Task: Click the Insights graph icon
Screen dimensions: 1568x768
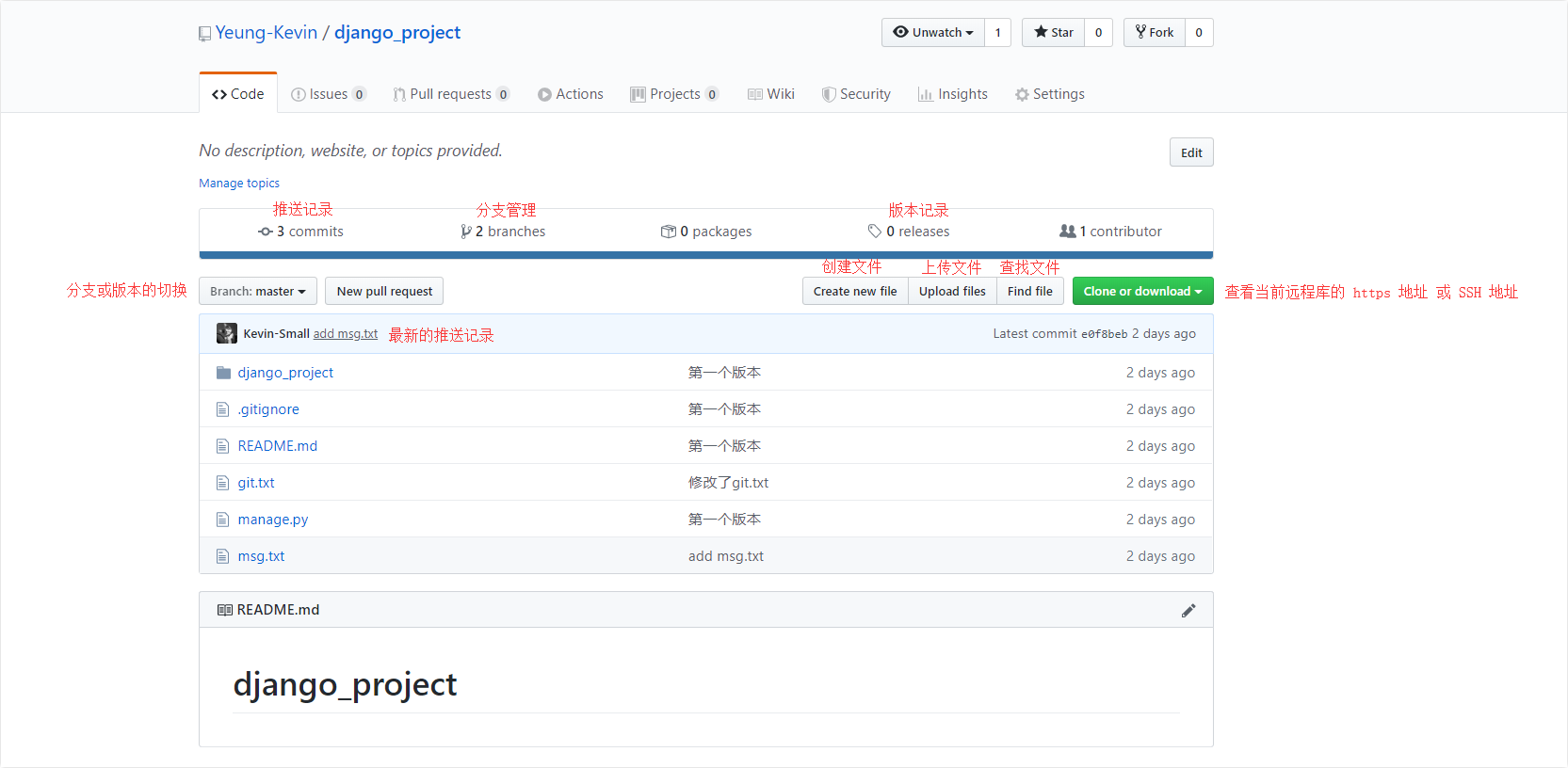Action: coord(926,94)
